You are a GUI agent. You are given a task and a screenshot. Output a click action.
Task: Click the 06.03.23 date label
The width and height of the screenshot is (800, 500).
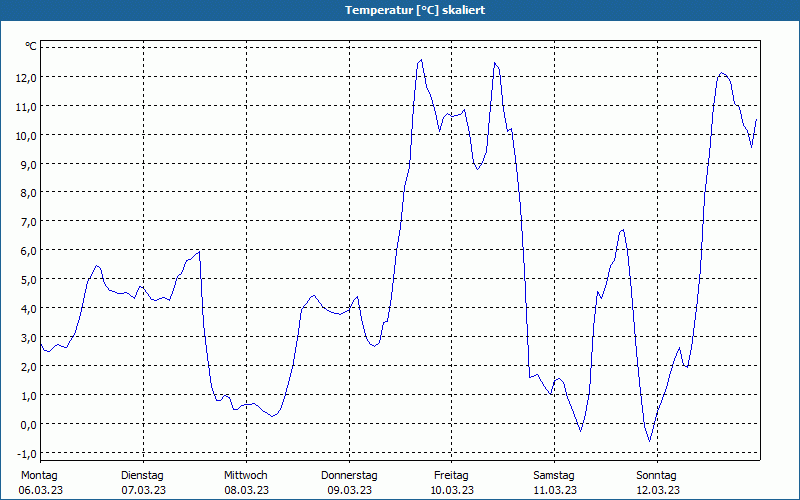point(39,490)
